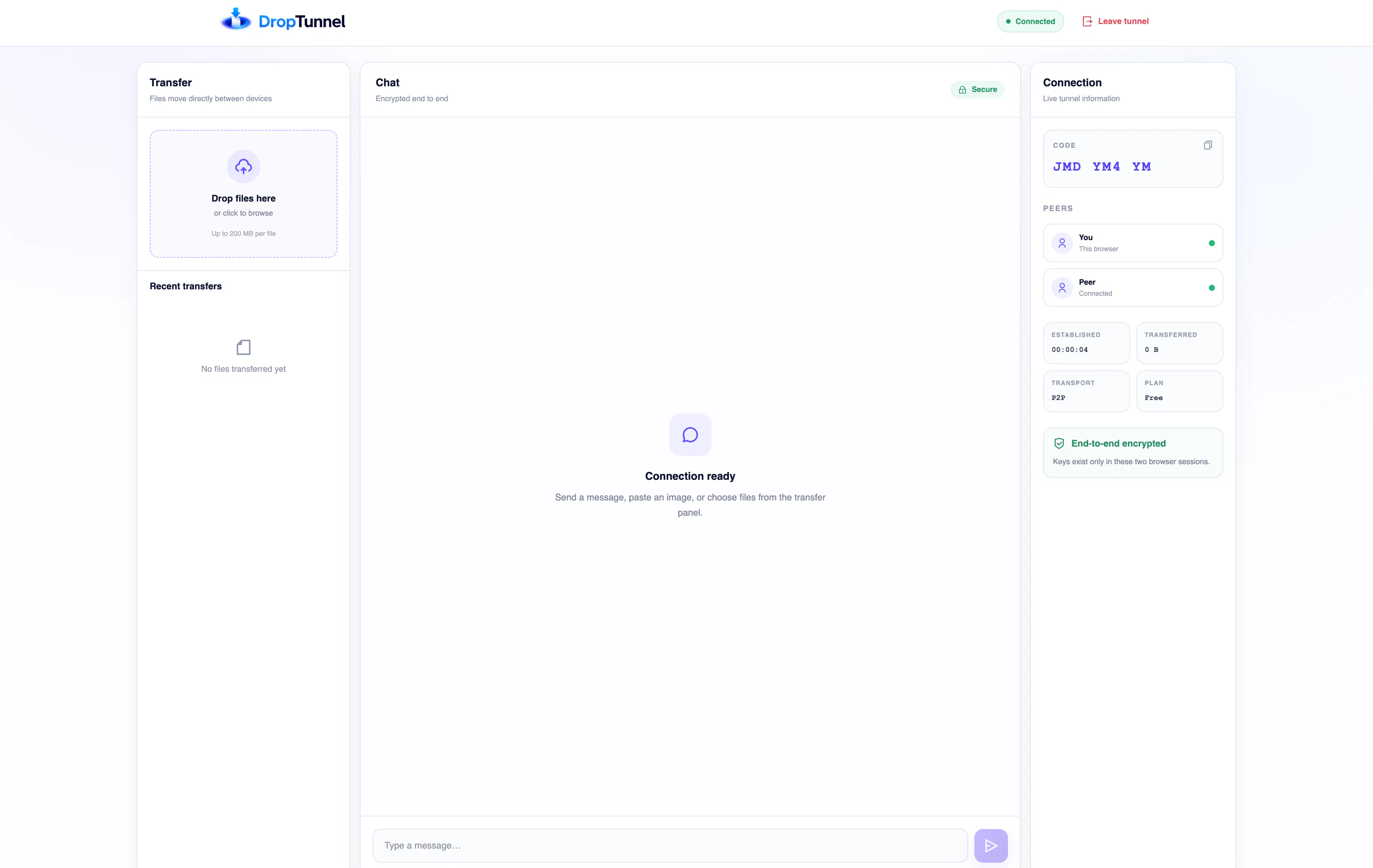Click the empty file icon under Recent transfers
1373x868 pixels.
(x=244, y=347)
